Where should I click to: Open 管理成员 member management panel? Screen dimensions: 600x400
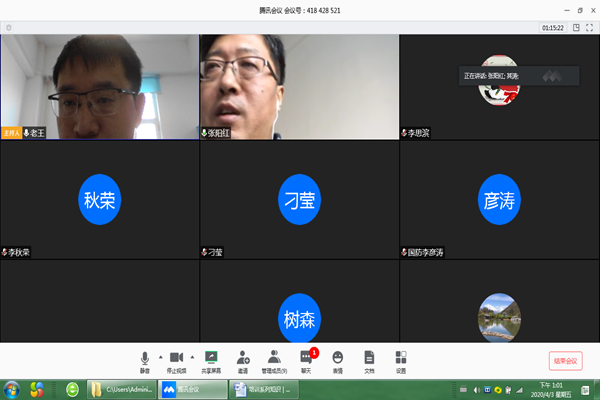[x=274, y=362]
